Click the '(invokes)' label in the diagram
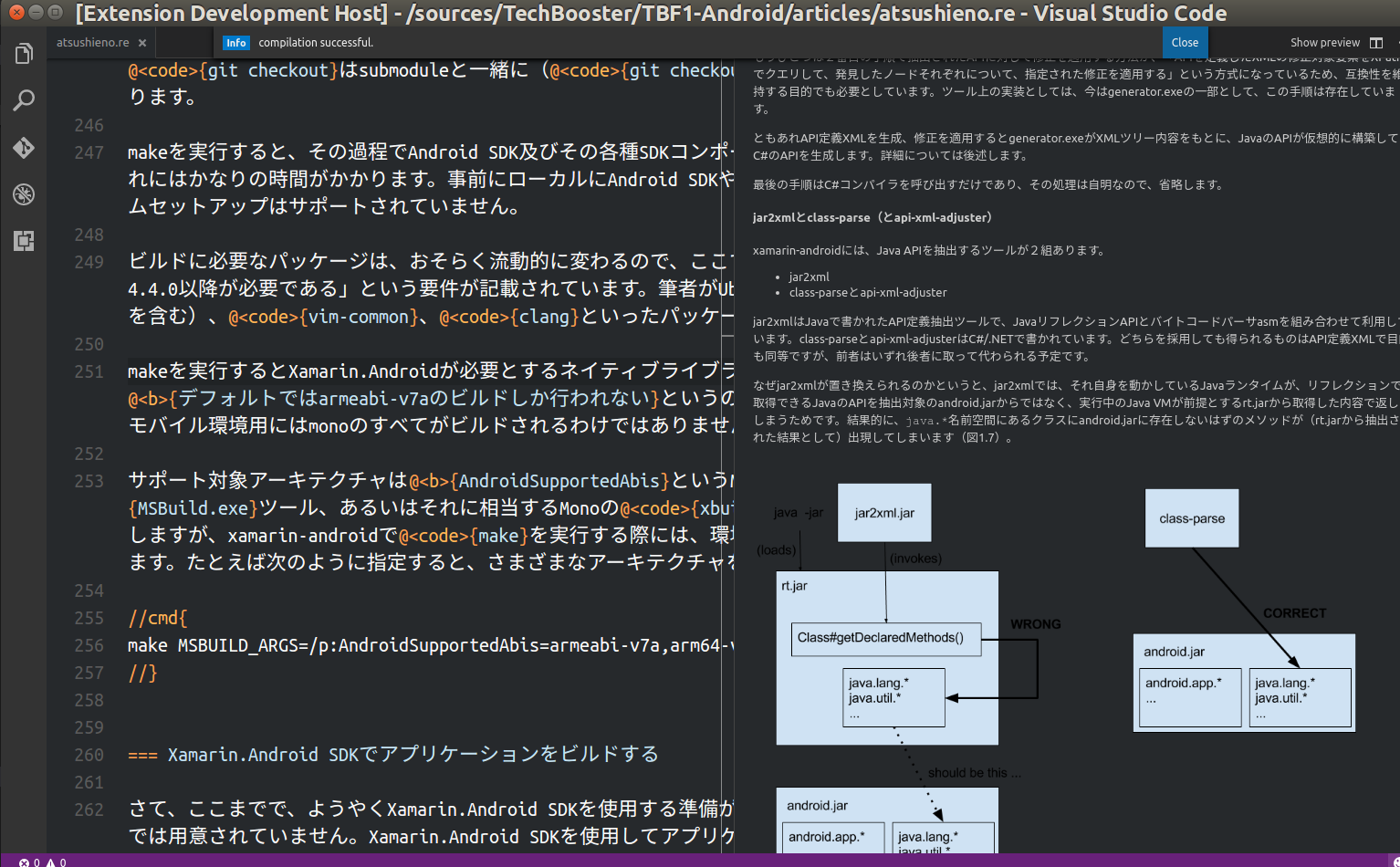The width and height of the screenshot is (1400, 867). [915, 559]
